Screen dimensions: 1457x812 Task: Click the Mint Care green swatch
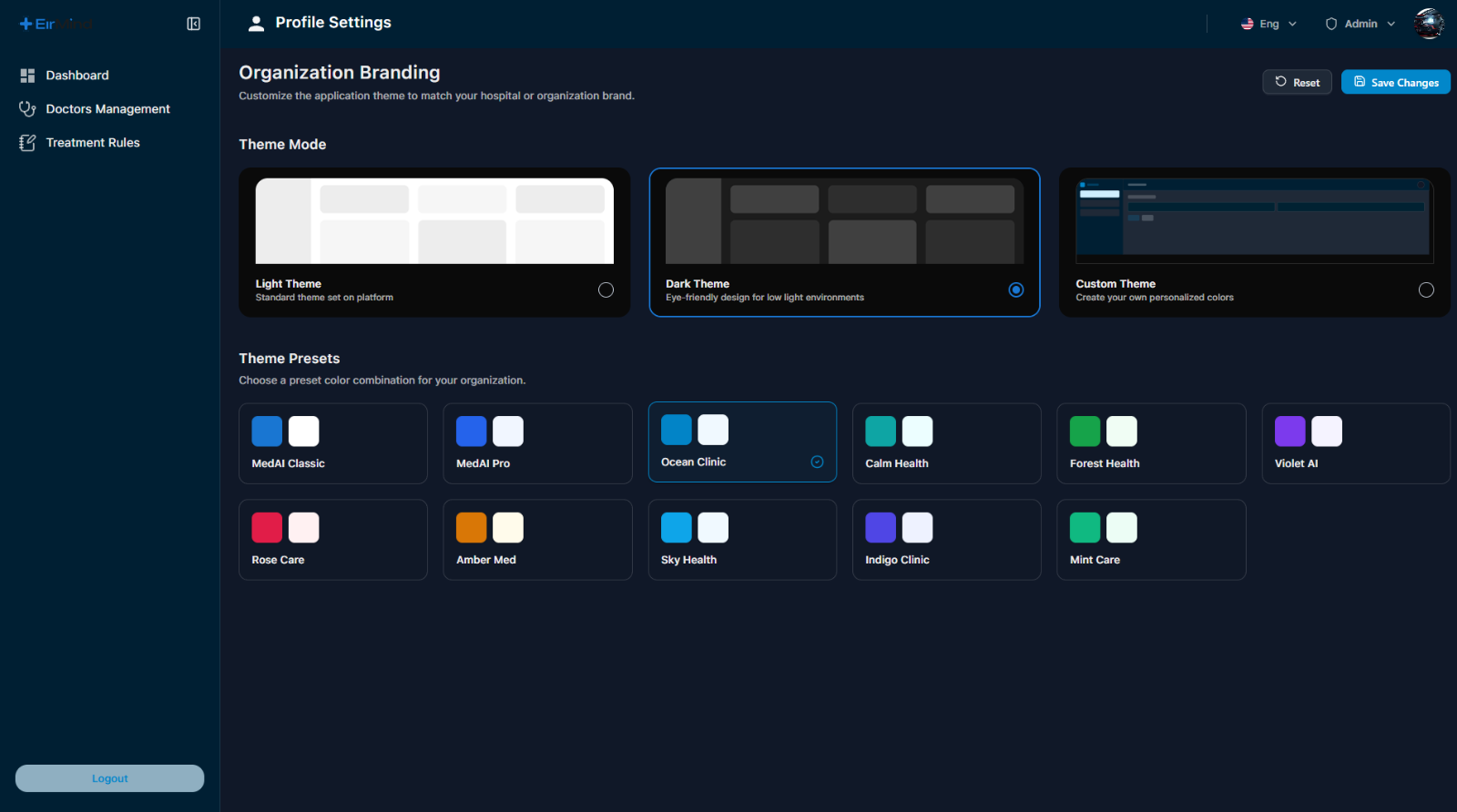(x=1085, y=528)
